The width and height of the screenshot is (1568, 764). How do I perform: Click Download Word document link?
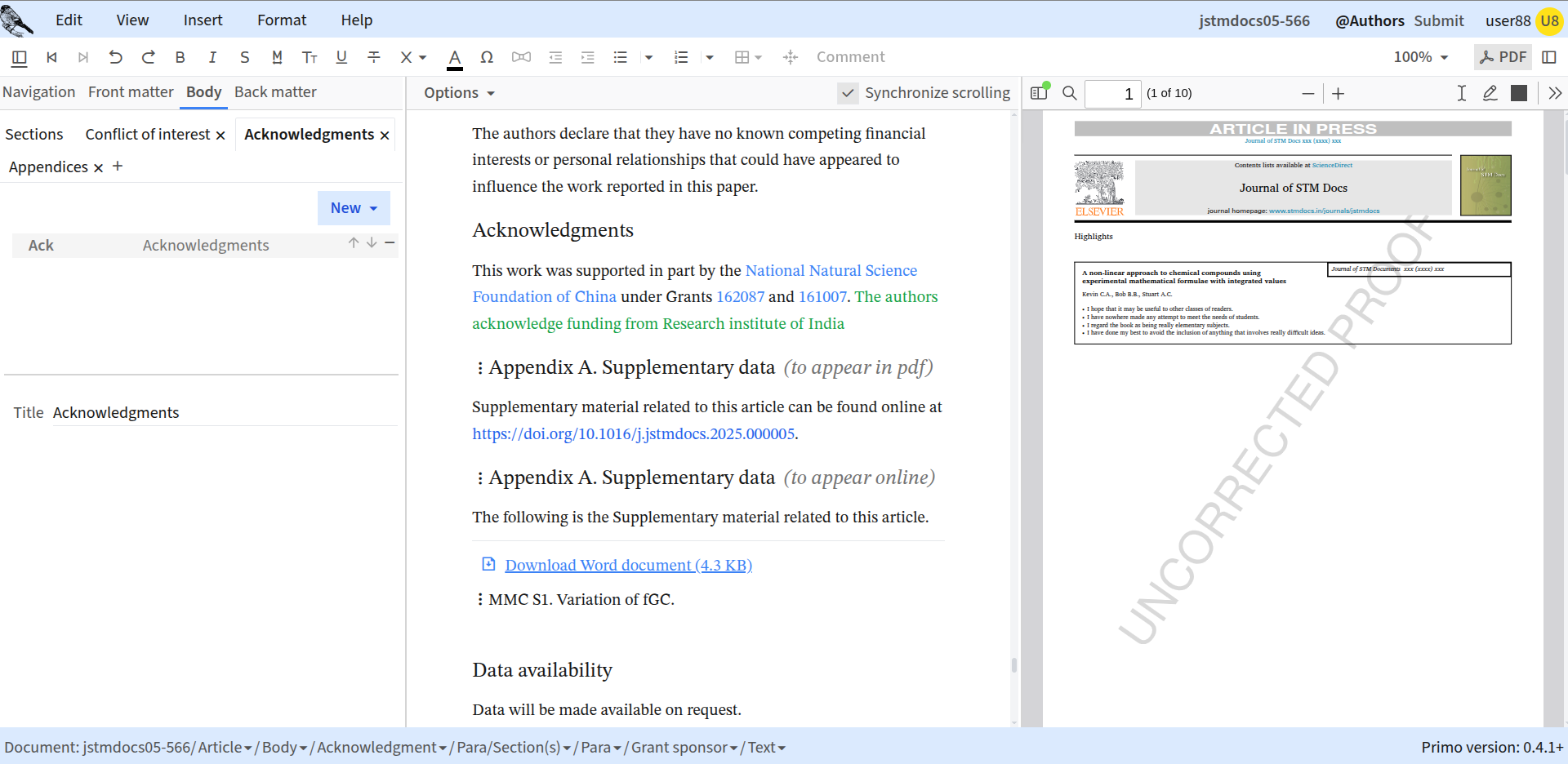pyautogui.click(x=628, y=565)
